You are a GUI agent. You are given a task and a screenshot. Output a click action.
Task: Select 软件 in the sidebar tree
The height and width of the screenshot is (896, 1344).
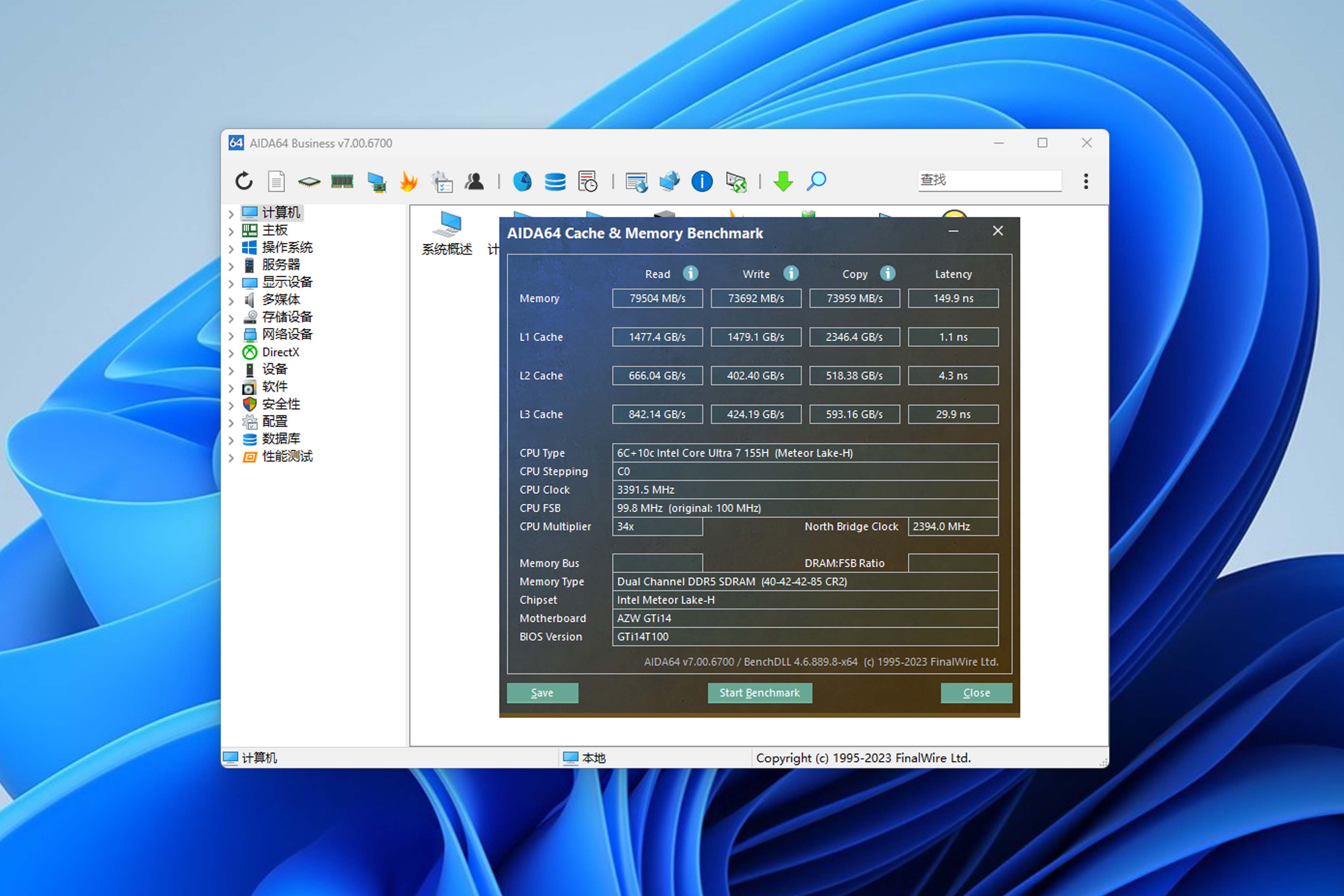point(274,387)
